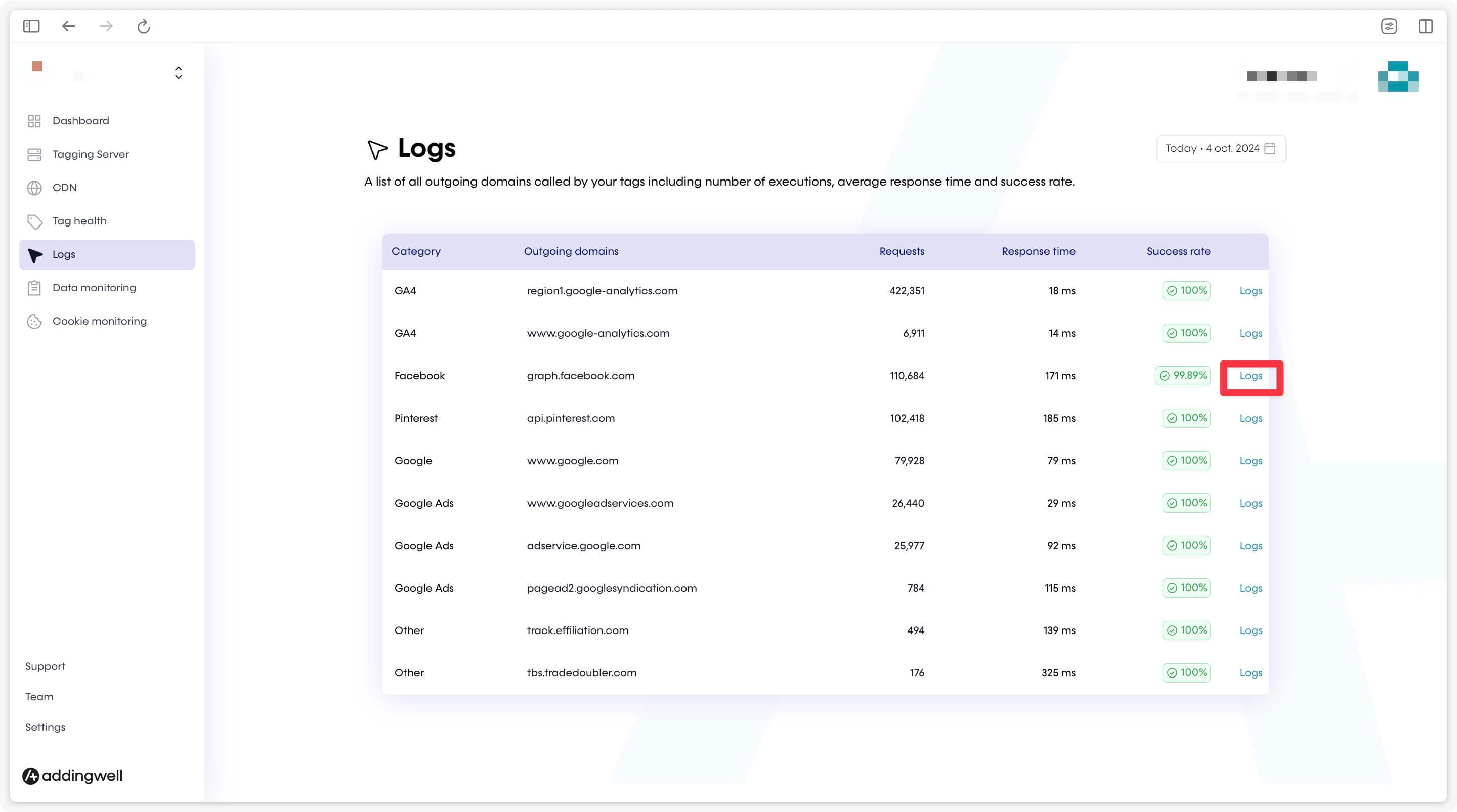Viewport: 1457px width, 812px height.
Task: Click the 422,351 requests value
Action: [x=907, y=291]
